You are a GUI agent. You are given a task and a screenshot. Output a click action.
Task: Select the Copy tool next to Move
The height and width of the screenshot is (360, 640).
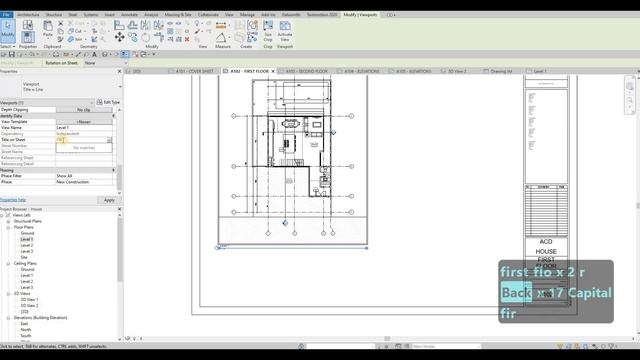[x=133, y=38]
